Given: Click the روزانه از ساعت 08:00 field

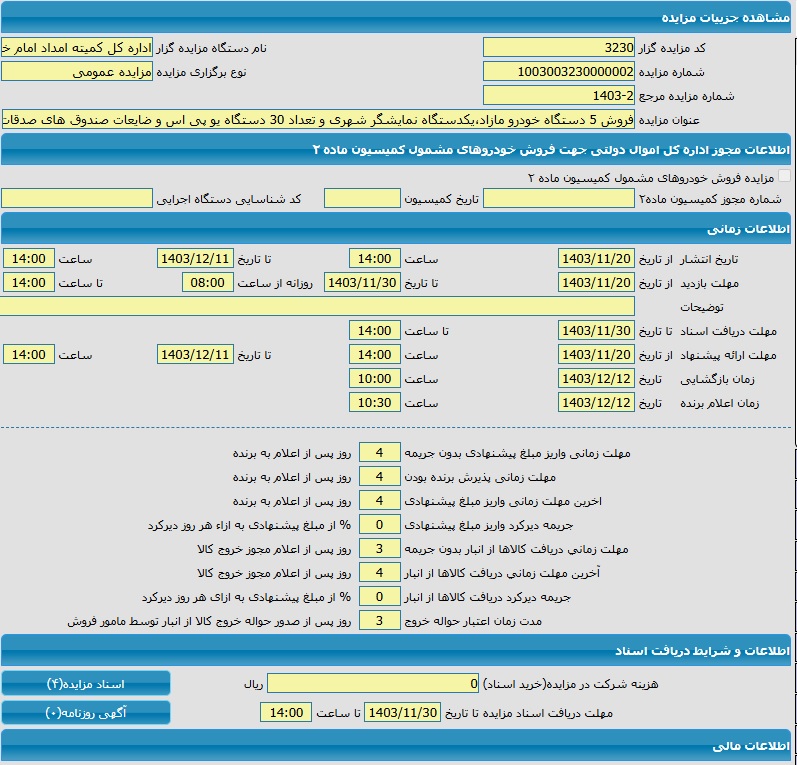Looking at the screenshot, I should pyautogui.click(x=208, y=282).
